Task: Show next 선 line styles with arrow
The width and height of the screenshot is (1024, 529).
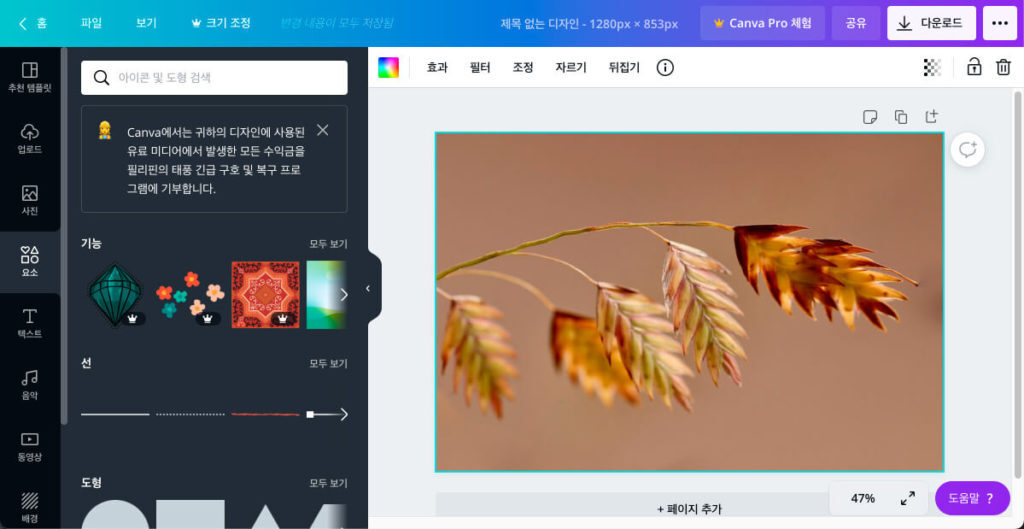Action: point(344,414)
